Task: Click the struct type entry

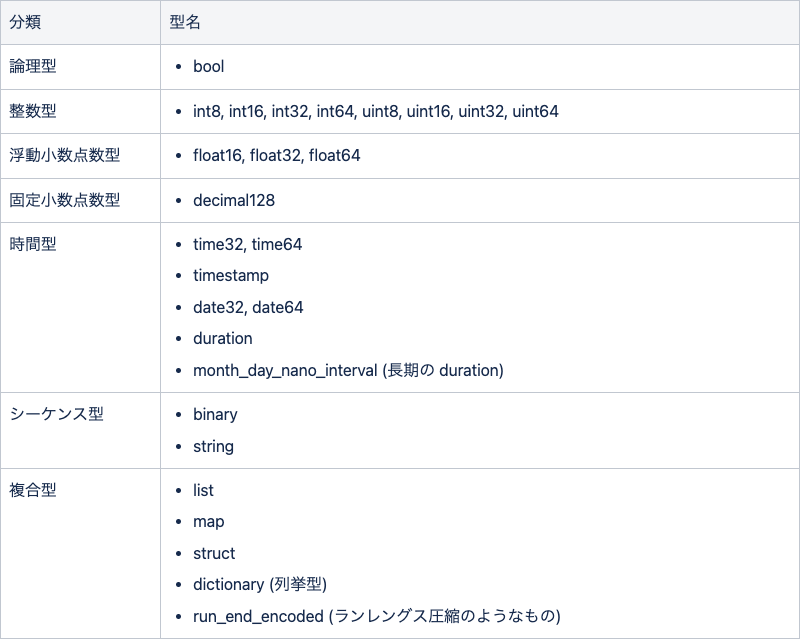Action: pos(213,553)
